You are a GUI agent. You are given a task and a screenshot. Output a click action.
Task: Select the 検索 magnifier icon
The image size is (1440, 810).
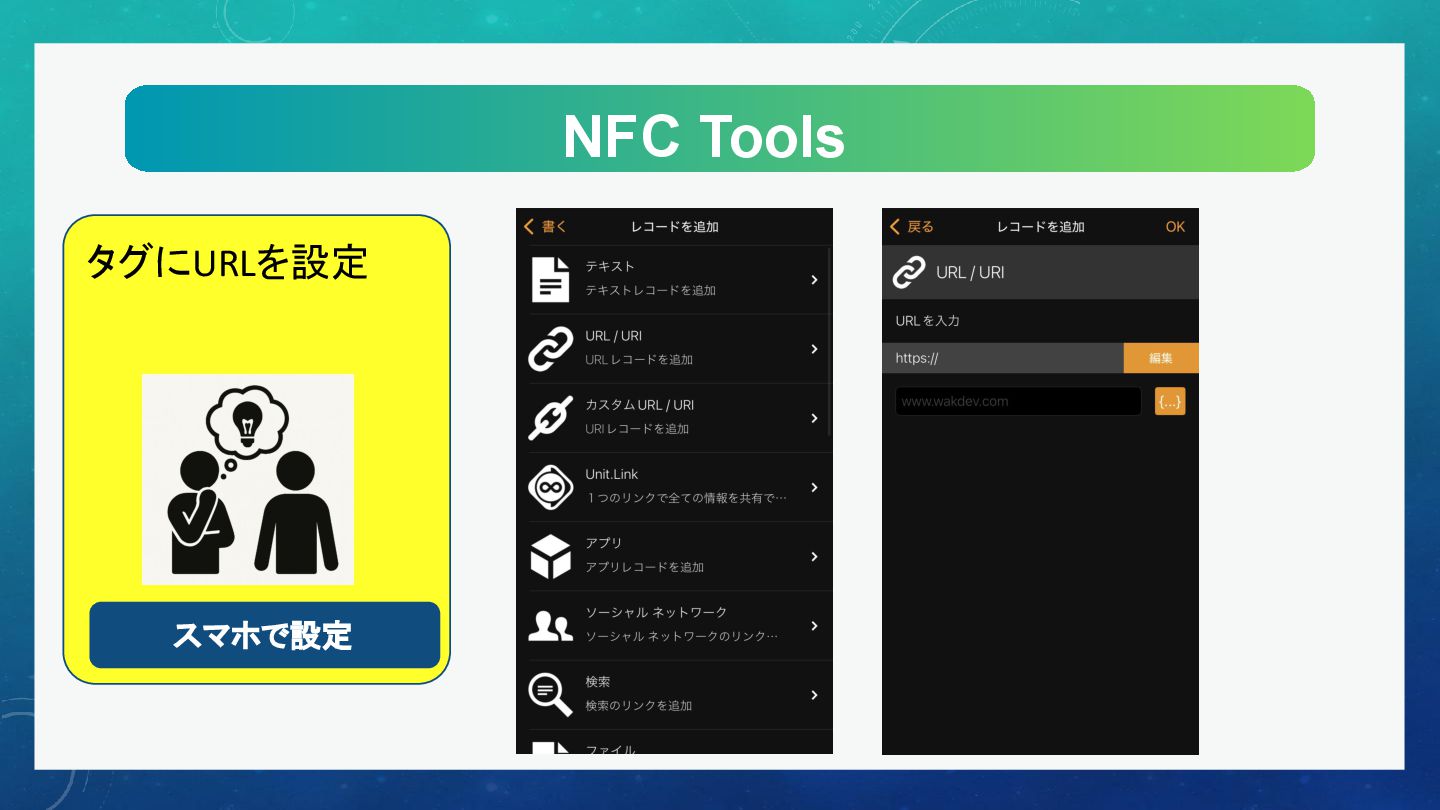[550, 695]
